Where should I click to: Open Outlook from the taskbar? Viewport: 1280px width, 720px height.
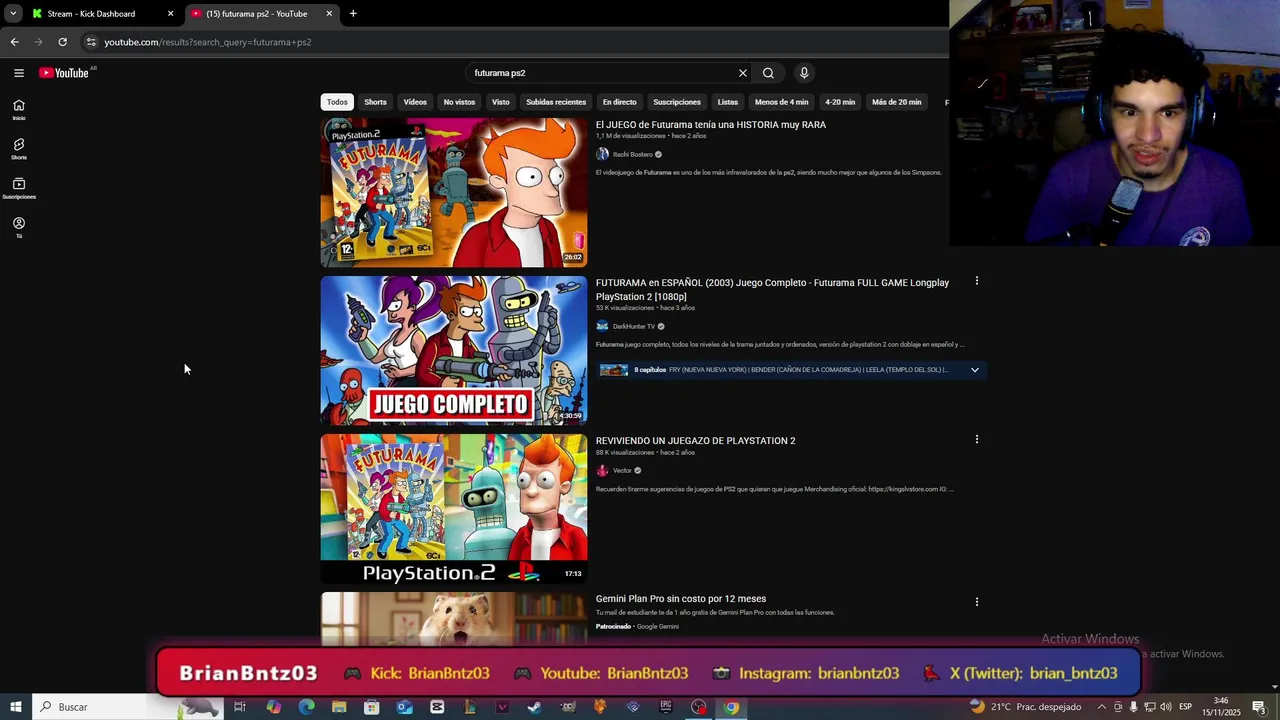pos(404,707)
